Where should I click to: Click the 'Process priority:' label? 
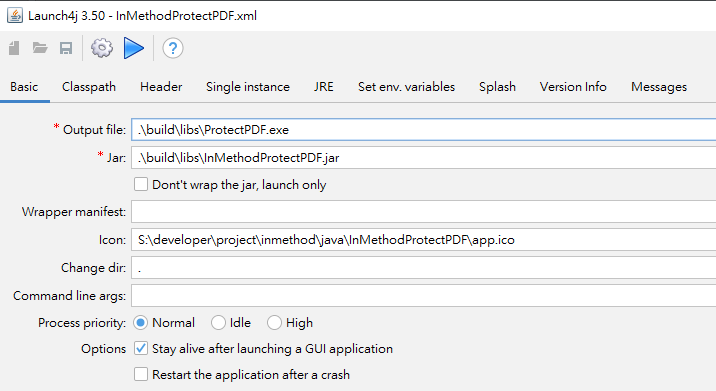point(82,323)
